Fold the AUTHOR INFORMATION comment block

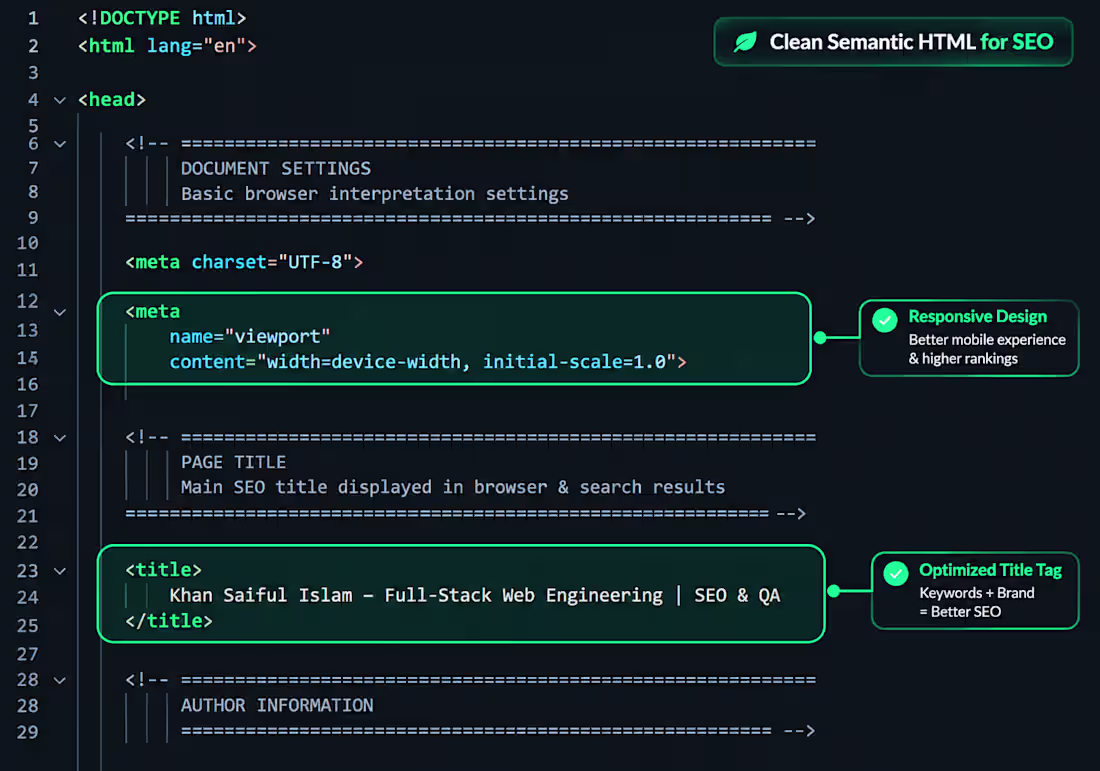pos(60,681)
